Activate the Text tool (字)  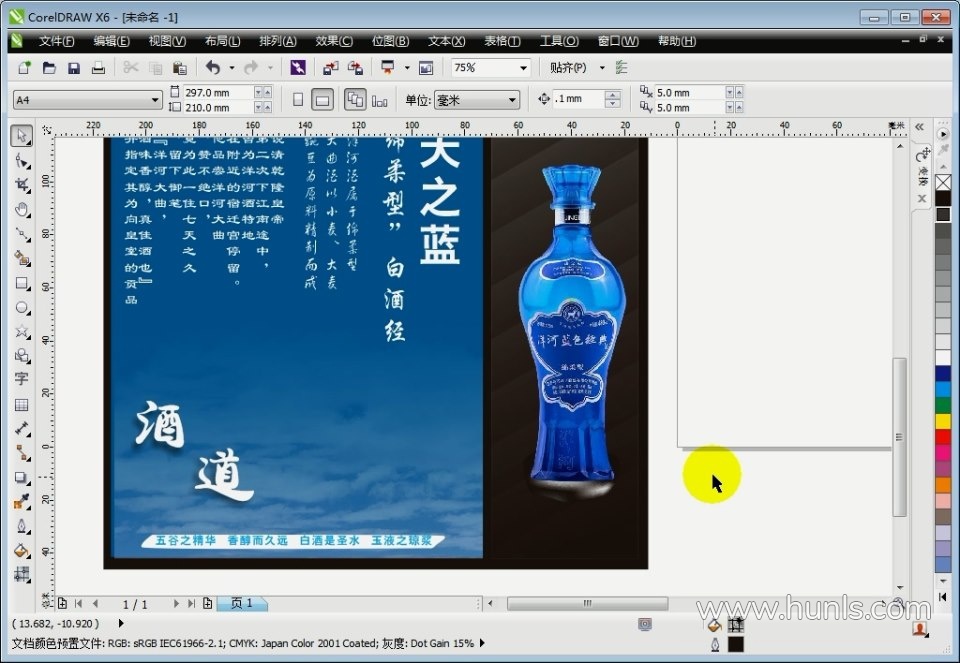pyautogui.click(x=22, y=380)
